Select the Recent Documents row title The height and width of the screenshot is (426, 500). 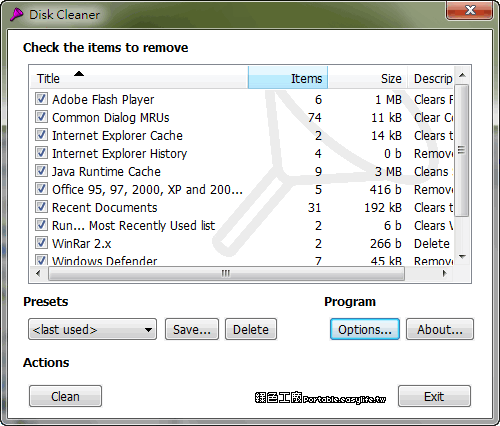point(105,207)
